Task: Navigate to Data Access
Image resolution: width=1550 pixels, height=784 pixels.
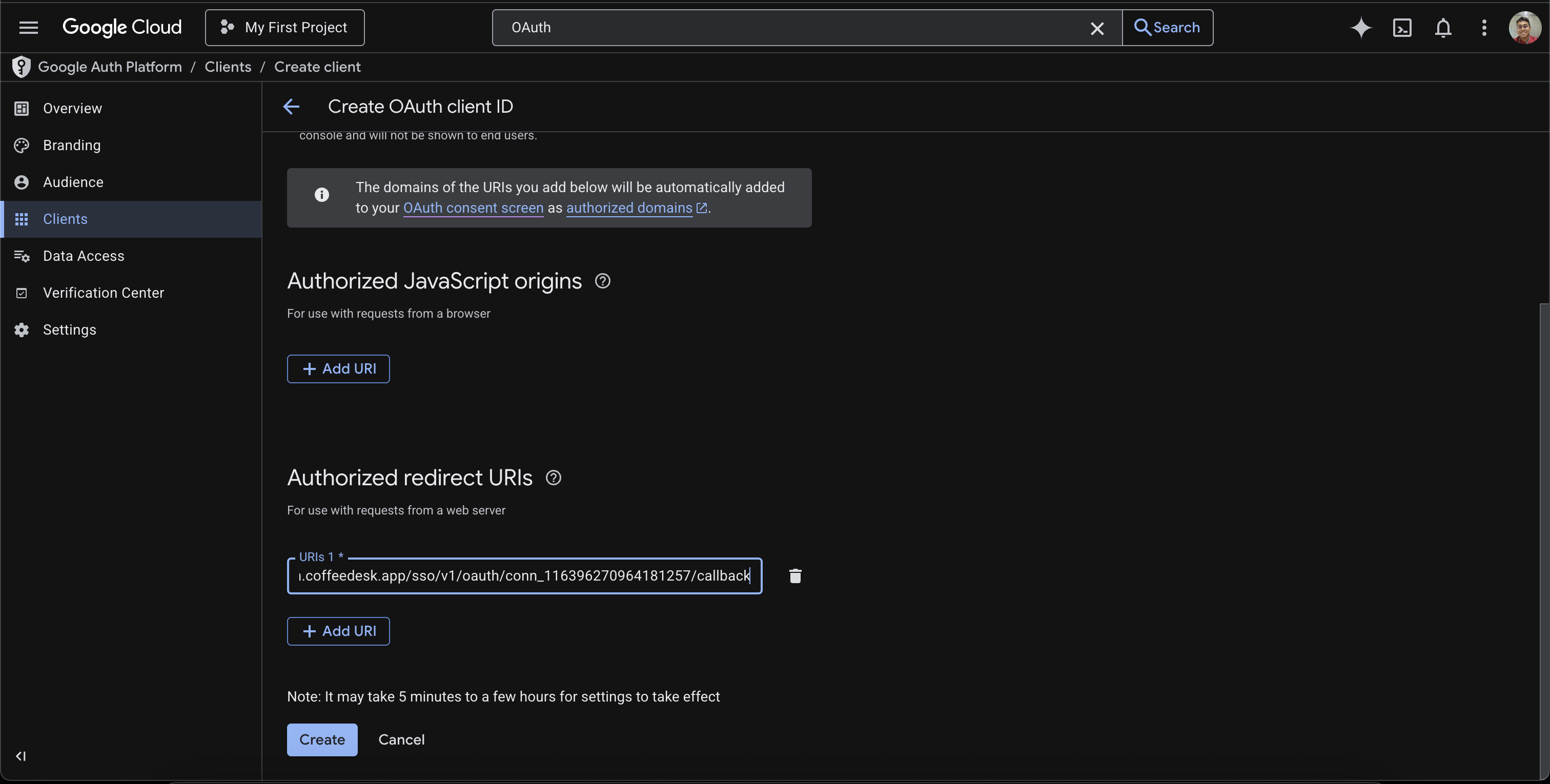Action: click(x=84, y=256)
